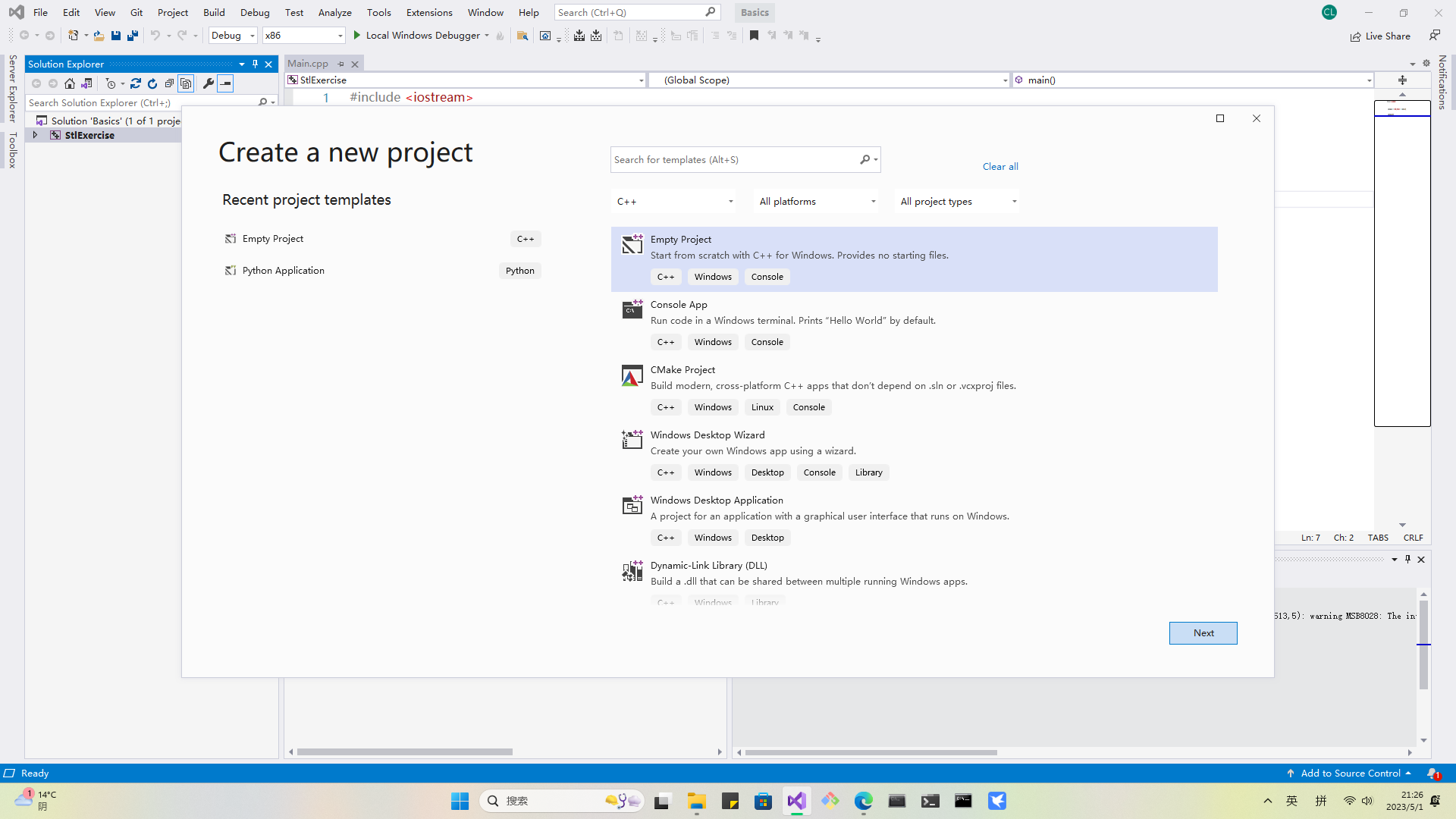
Task: Open the Toolbox side tab
Action: coord(13,150)
